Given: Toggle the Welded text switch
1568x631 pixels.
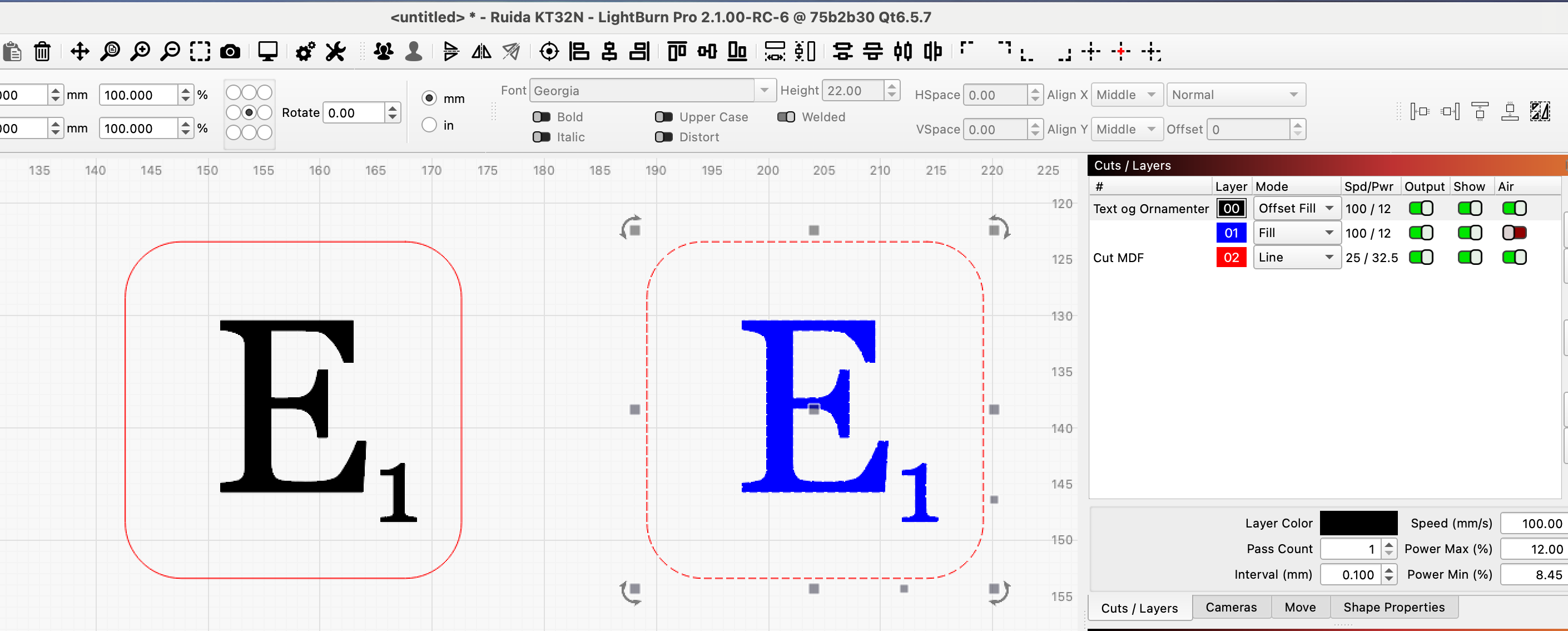Looking at the screenshot, I should pyautogui.click(x=786, y=117).
